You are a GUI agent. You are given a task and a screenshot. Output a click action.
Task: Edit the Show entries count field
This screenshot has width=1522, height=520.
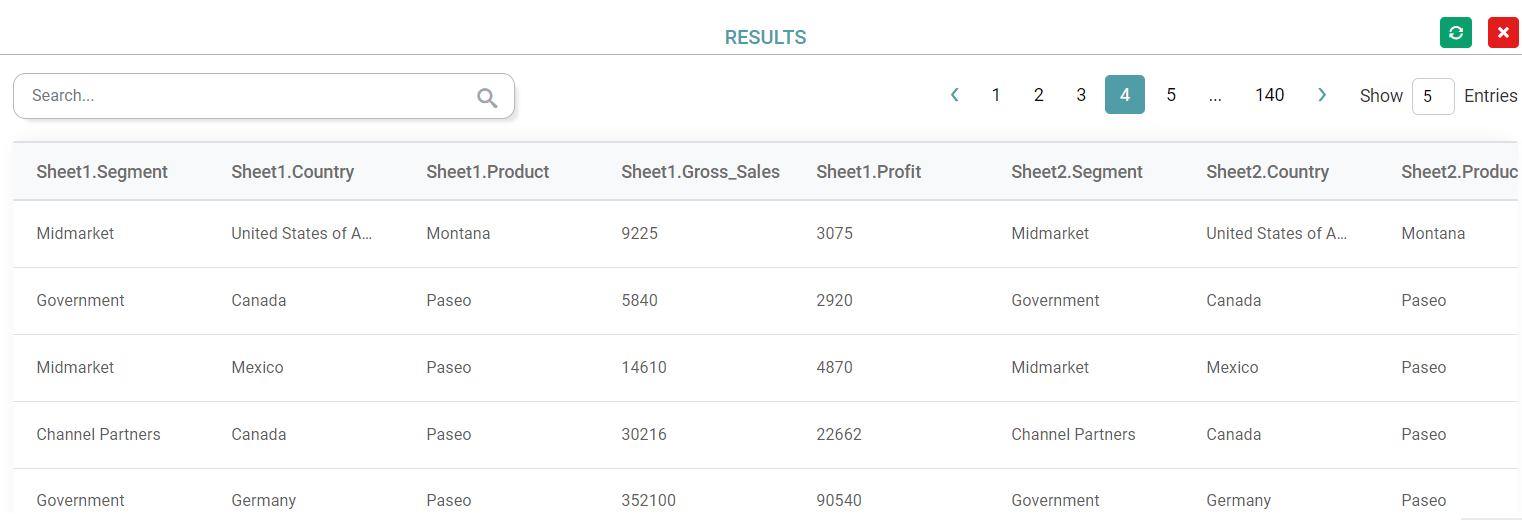click(1432, 96)
